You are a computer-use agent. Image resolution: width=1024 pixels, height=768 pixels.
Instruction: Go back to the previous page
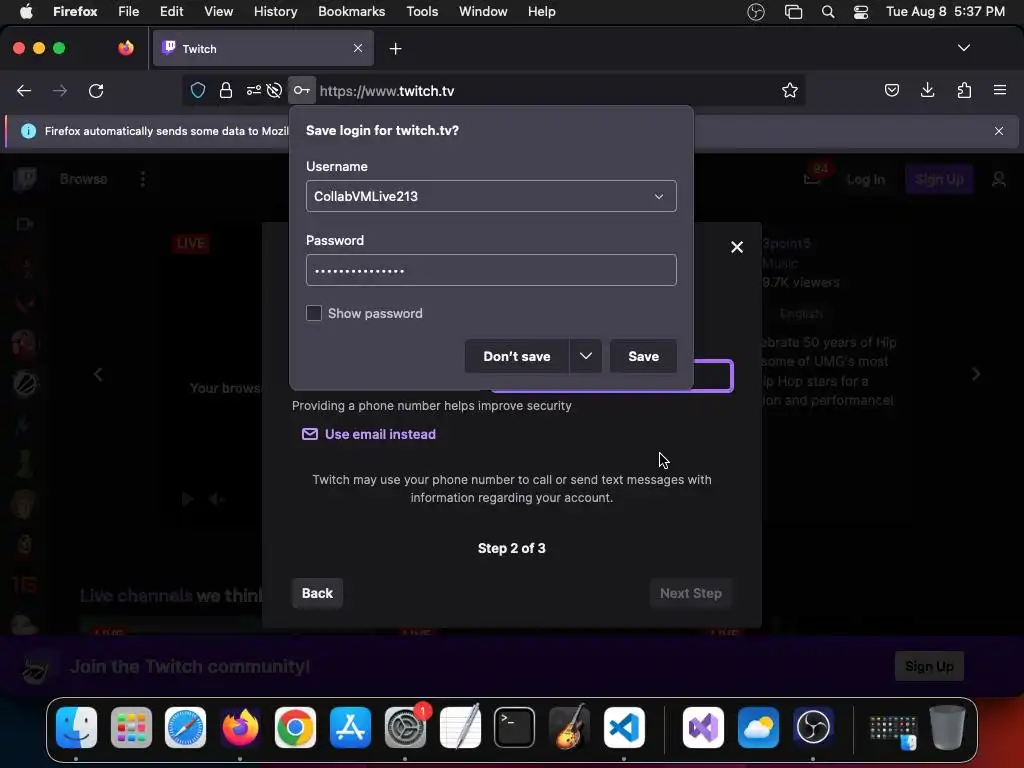pos(24,91)
